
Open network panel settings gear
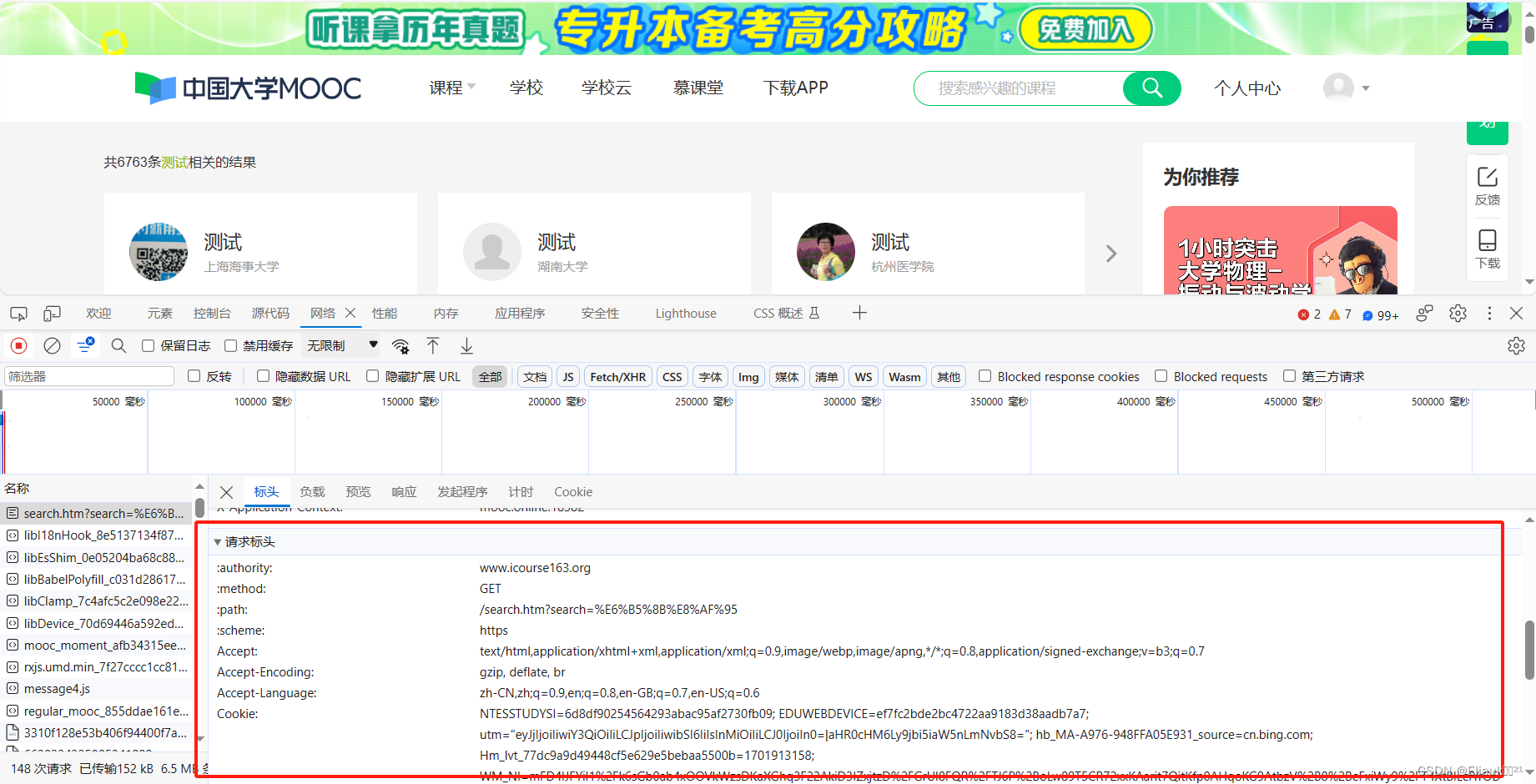(1516, 345)
